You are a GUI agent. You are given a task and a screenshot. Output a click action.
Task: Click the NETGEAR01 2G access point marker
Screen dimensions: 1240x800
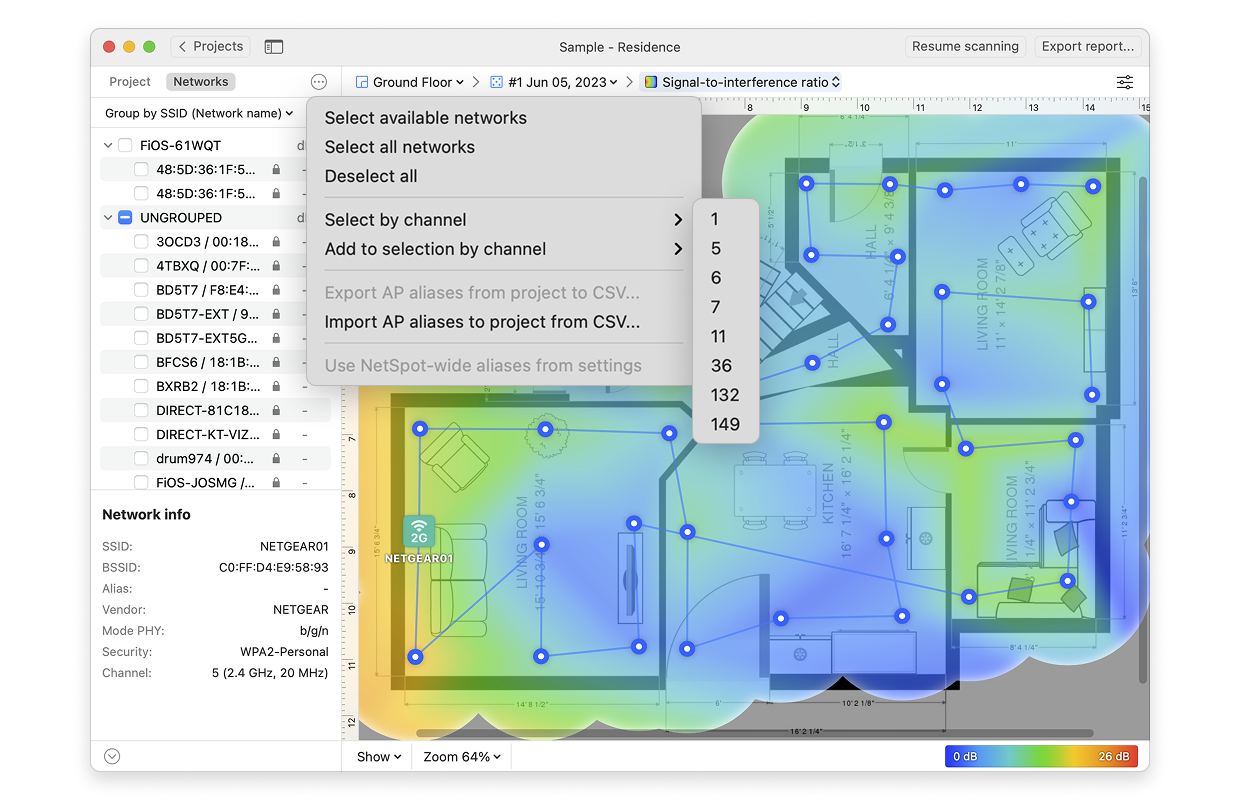point(419,531)
